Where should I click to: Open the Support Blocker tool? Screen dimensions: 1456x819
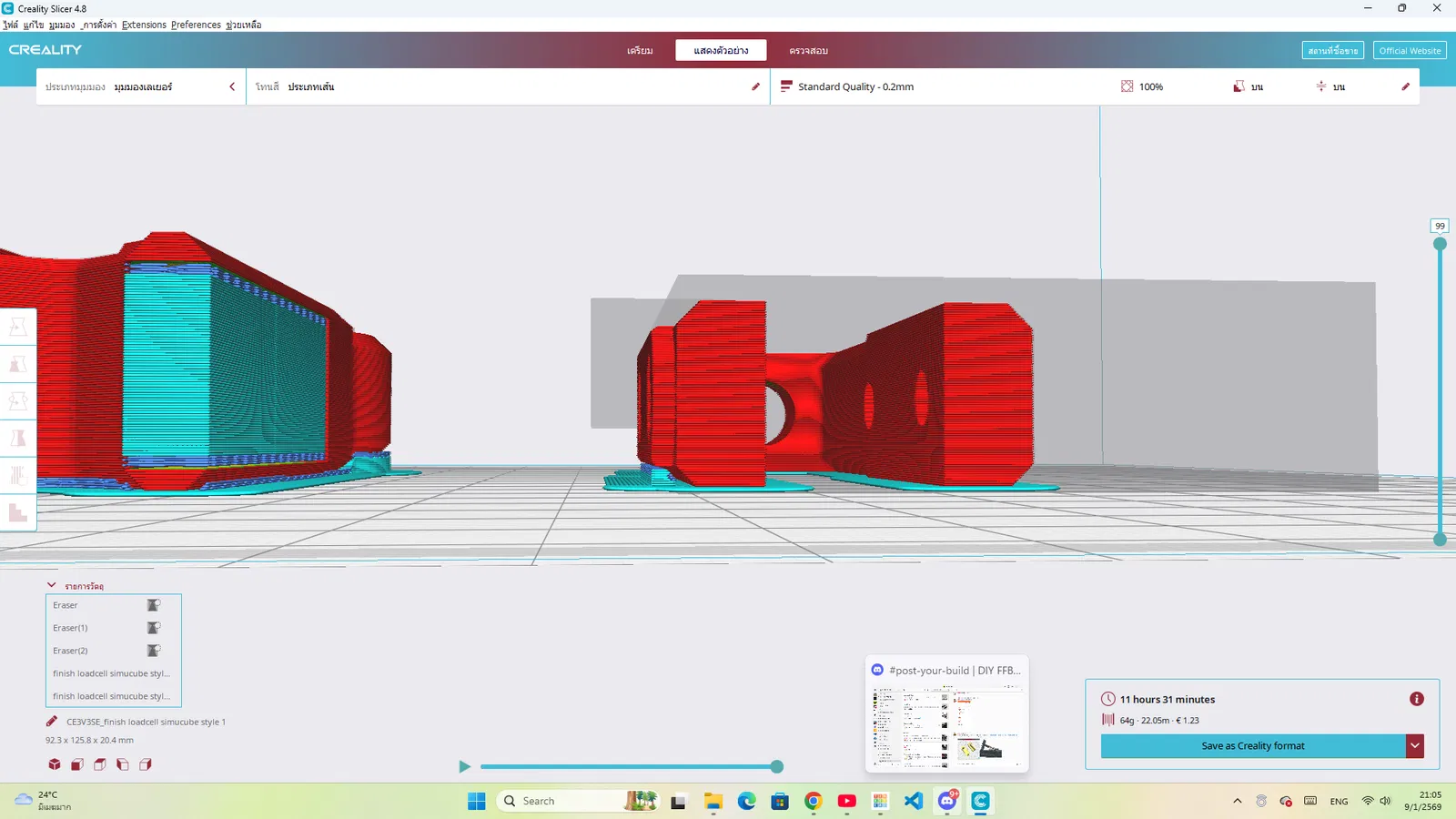pos(17,513)
